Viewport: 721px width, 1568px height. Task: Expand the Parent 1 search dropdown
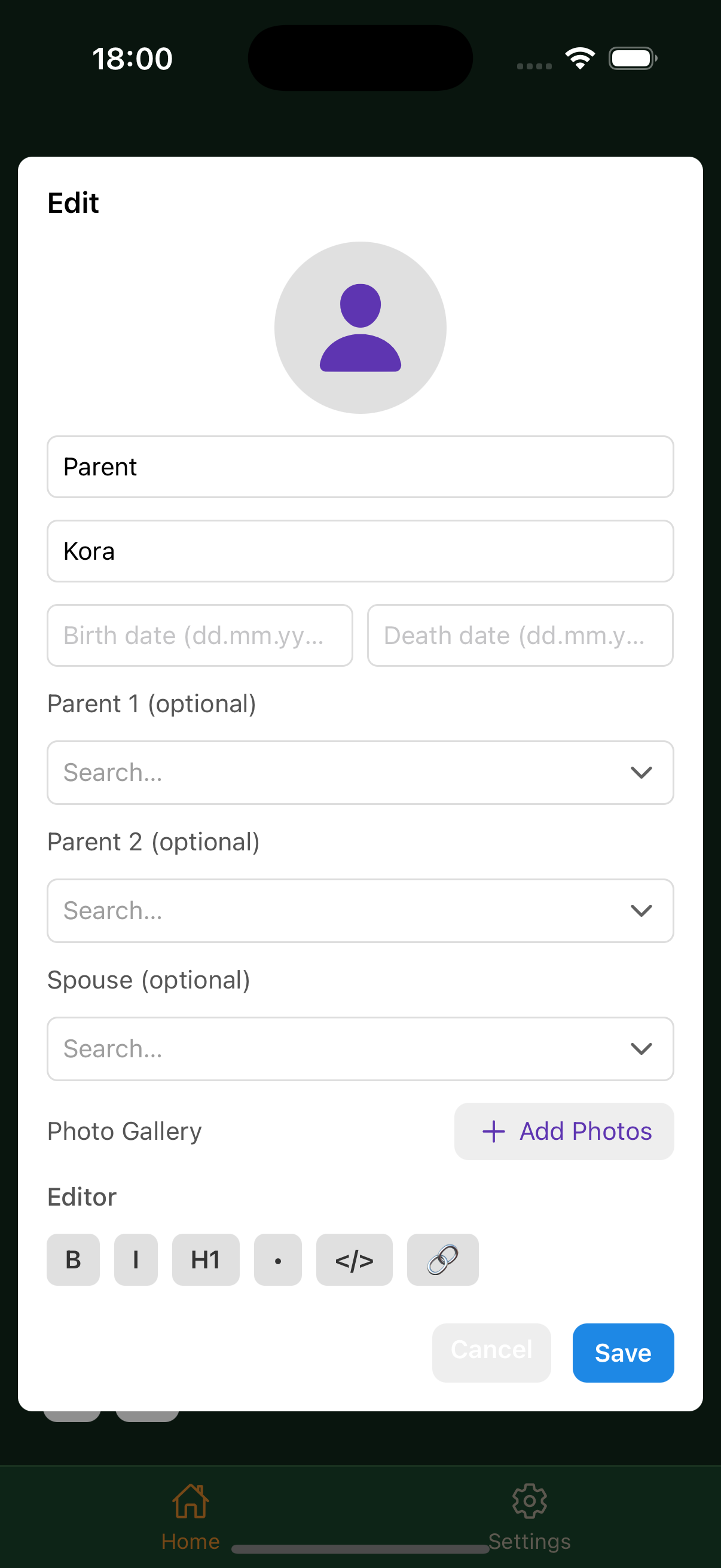click(x=641, y=773)
